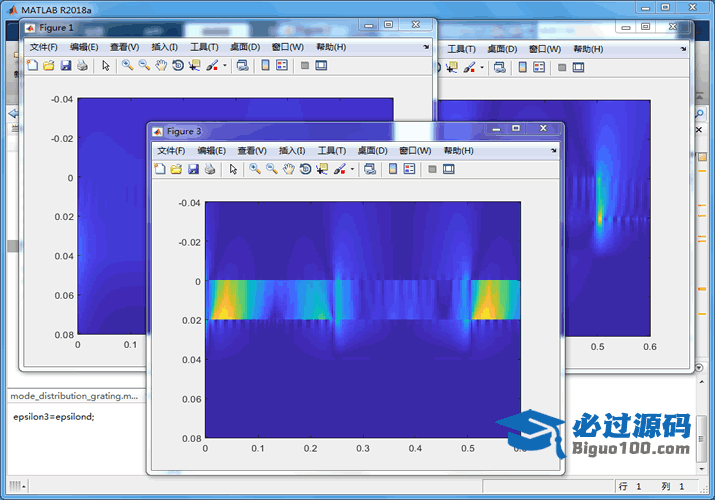This screenshot has height=500, width=715.
Task: Click Save icon in Figure 1 toolbar
Action: tap(66, 66)
